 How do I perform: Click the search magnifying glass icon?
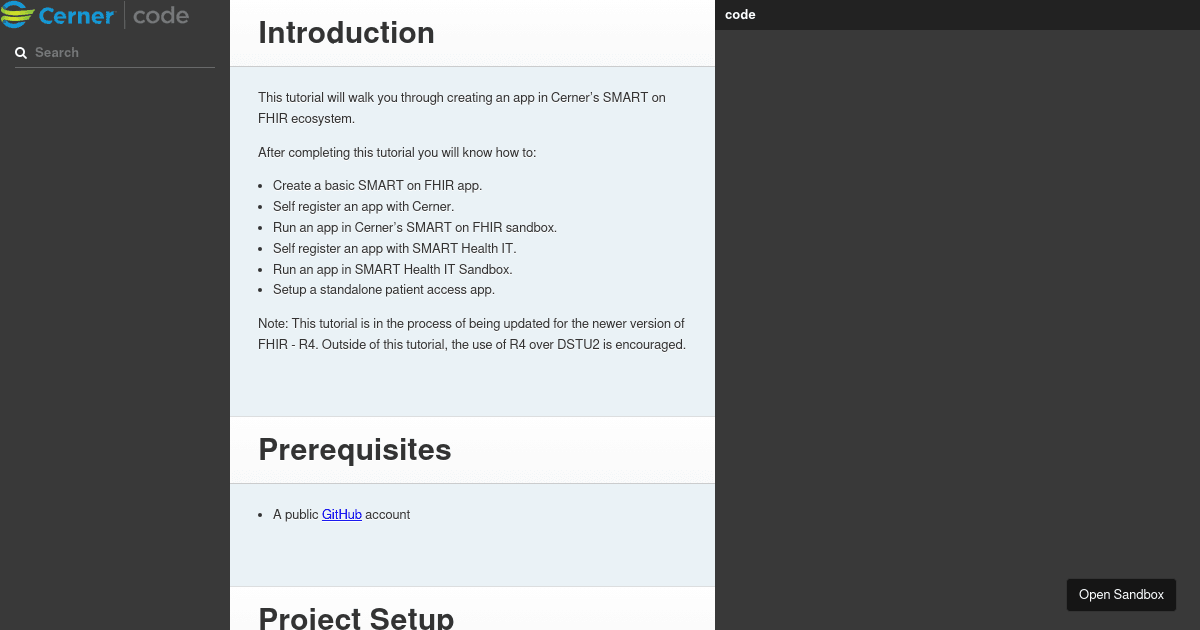21,52
